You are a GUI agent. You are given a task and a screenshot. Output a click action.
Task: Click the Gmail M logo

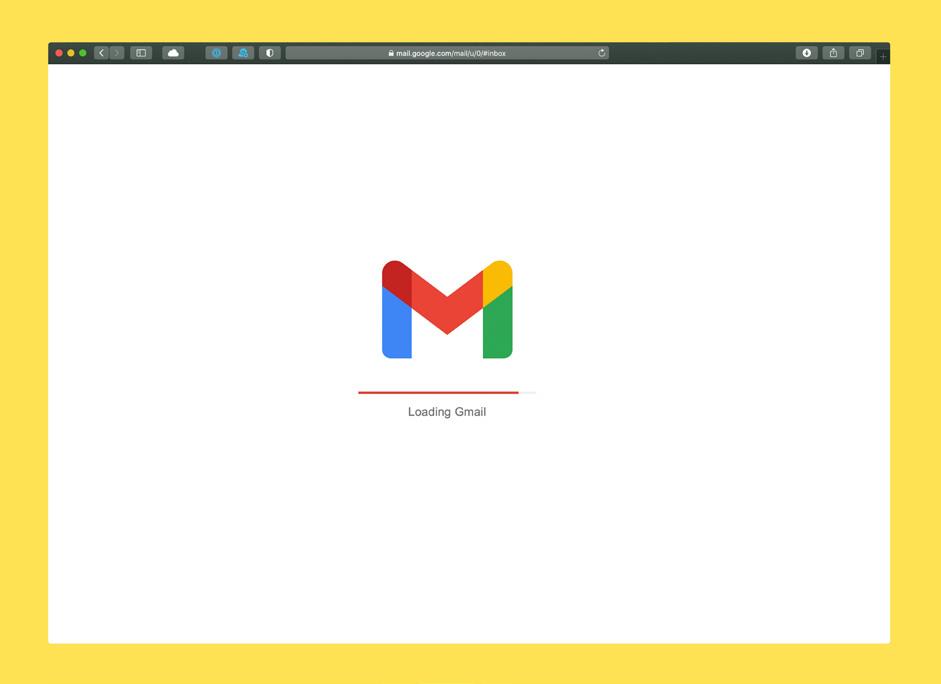point(447,309)
